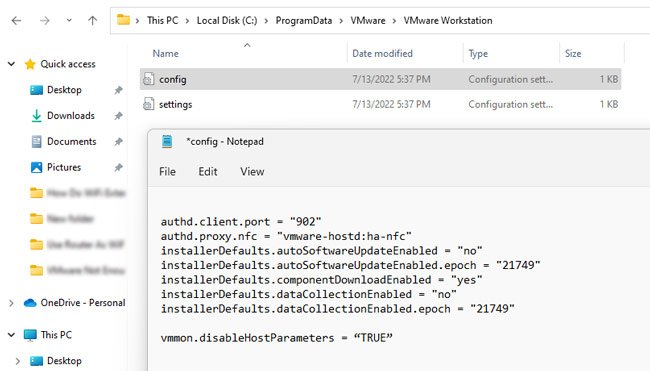Open recent locations dropdown chevron
Screen dimensions: 650x371
tap(69, 20)
